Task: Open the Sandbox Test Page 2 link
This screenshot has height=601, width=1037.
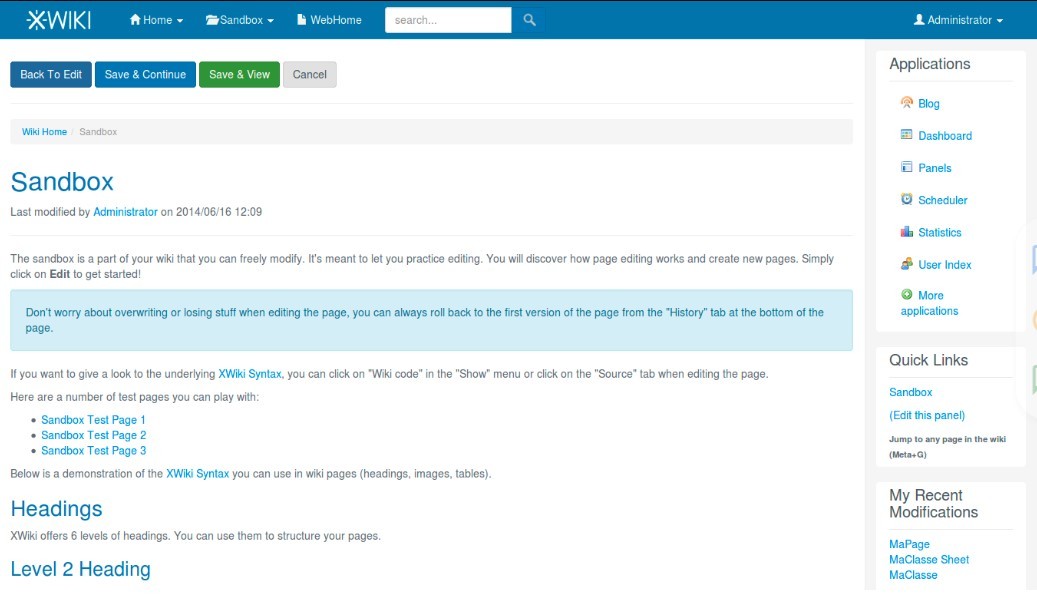Action: click(x=93, y=435)
